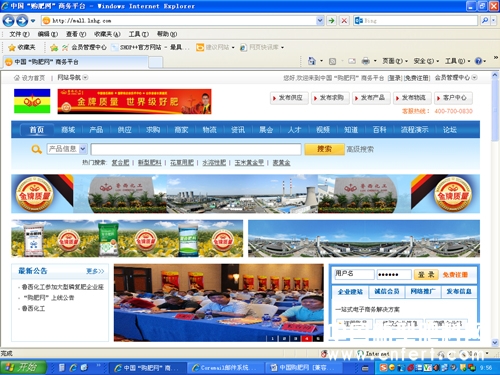
Task: Click the 用户名 login input field
Action: pos(354,274)
